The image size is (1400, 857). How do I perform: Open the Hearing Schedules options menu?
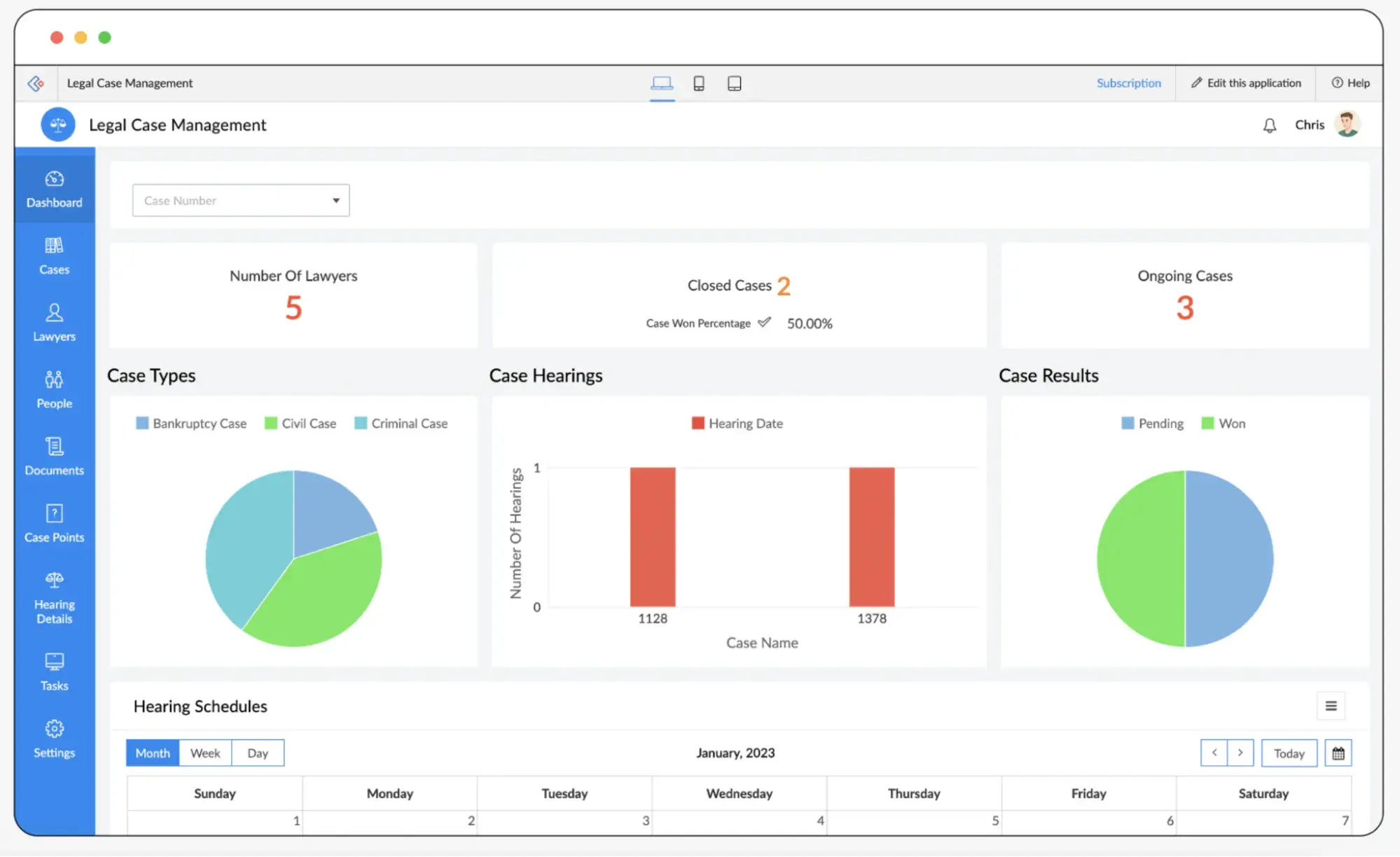coord(1331,706)
